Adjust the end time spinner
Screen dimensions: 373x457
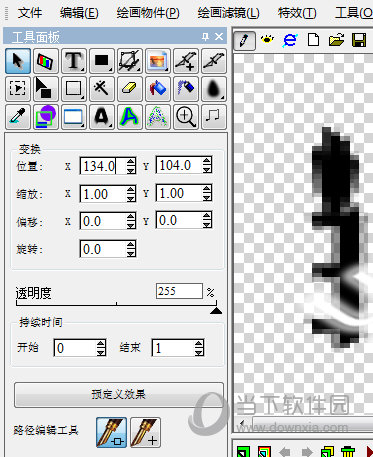pos(199,348)
